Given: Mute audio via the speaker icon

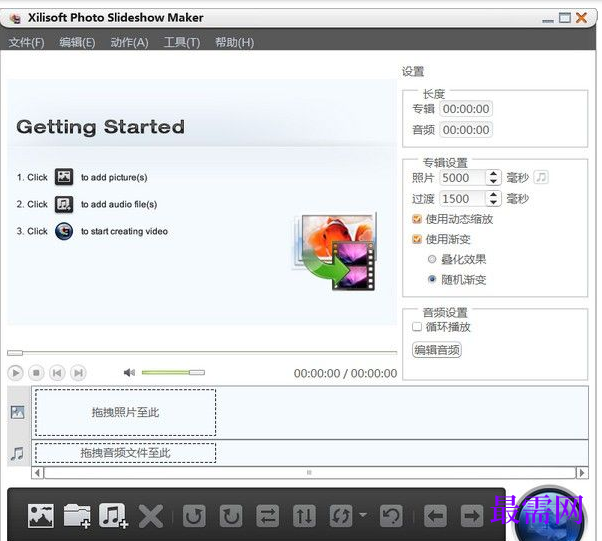Looking at the screenshot, I should pyautogui.click(x=129, y=372).
